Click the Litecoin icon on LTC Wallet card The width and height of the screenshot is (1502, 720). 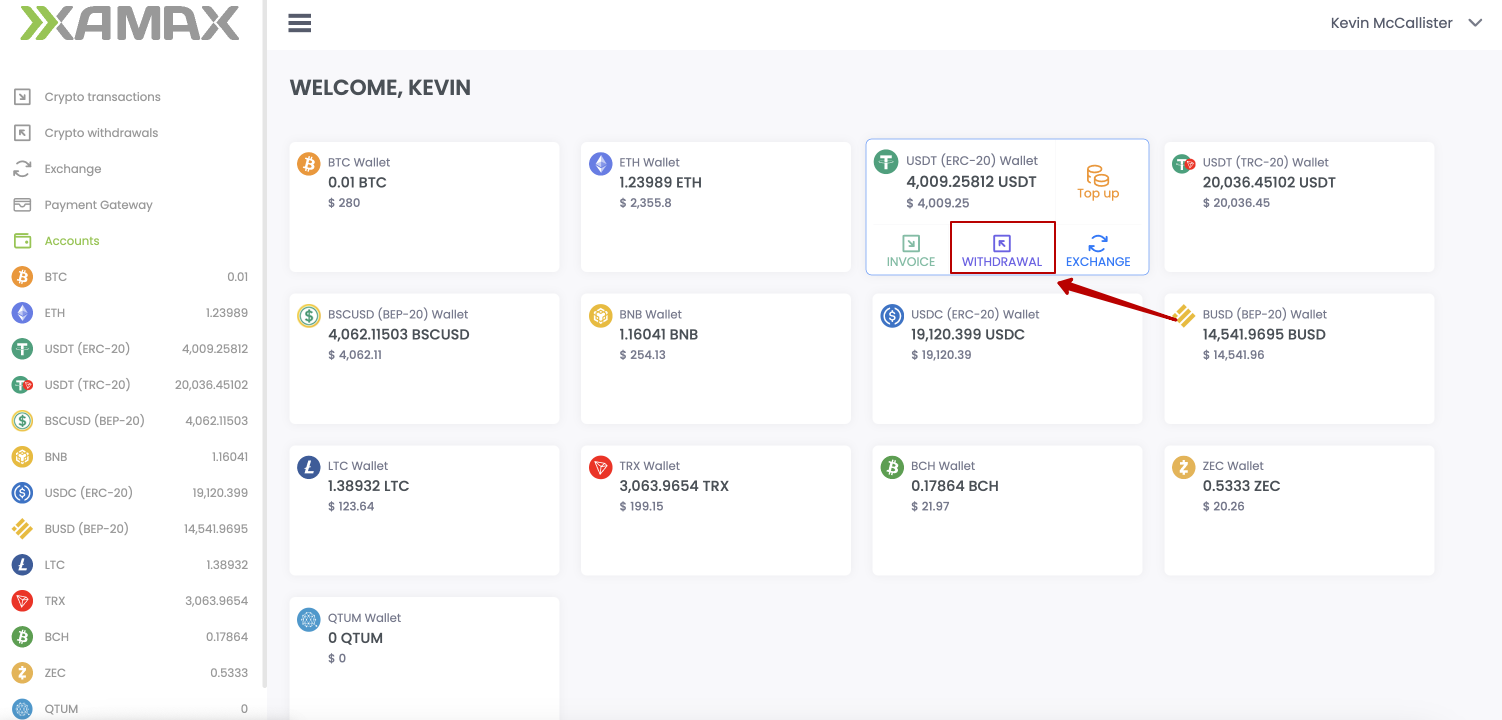309,467
